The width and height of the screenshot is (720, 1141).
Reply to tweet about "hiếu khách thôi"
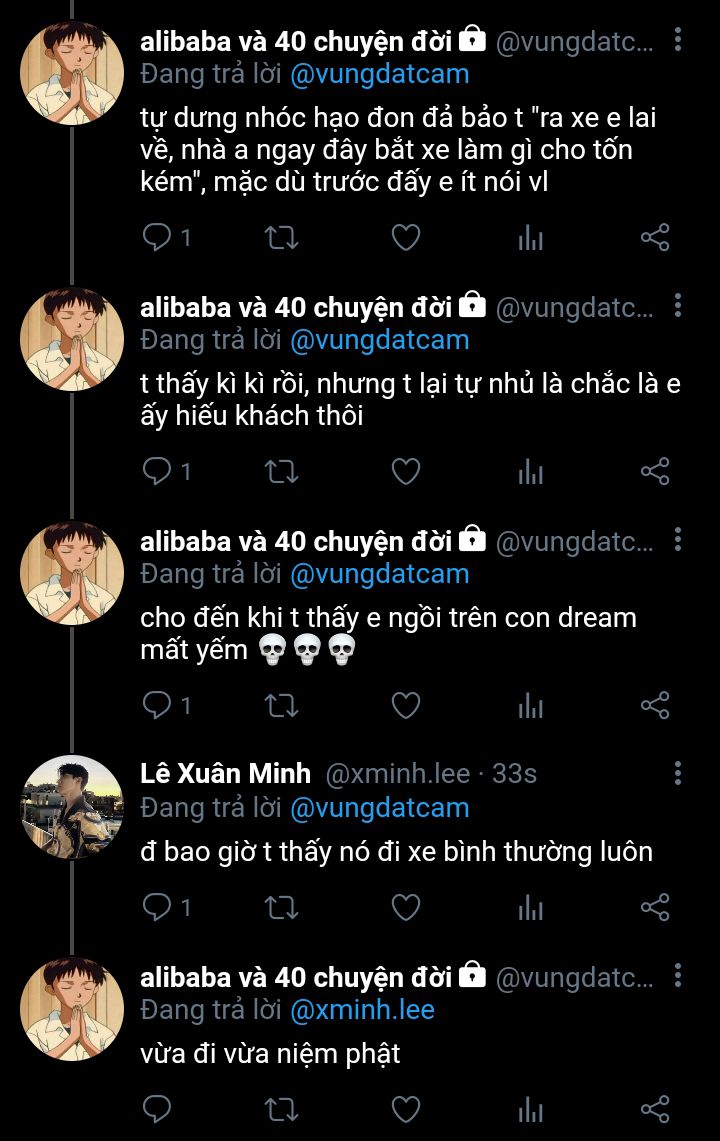(x=157, y=471)
